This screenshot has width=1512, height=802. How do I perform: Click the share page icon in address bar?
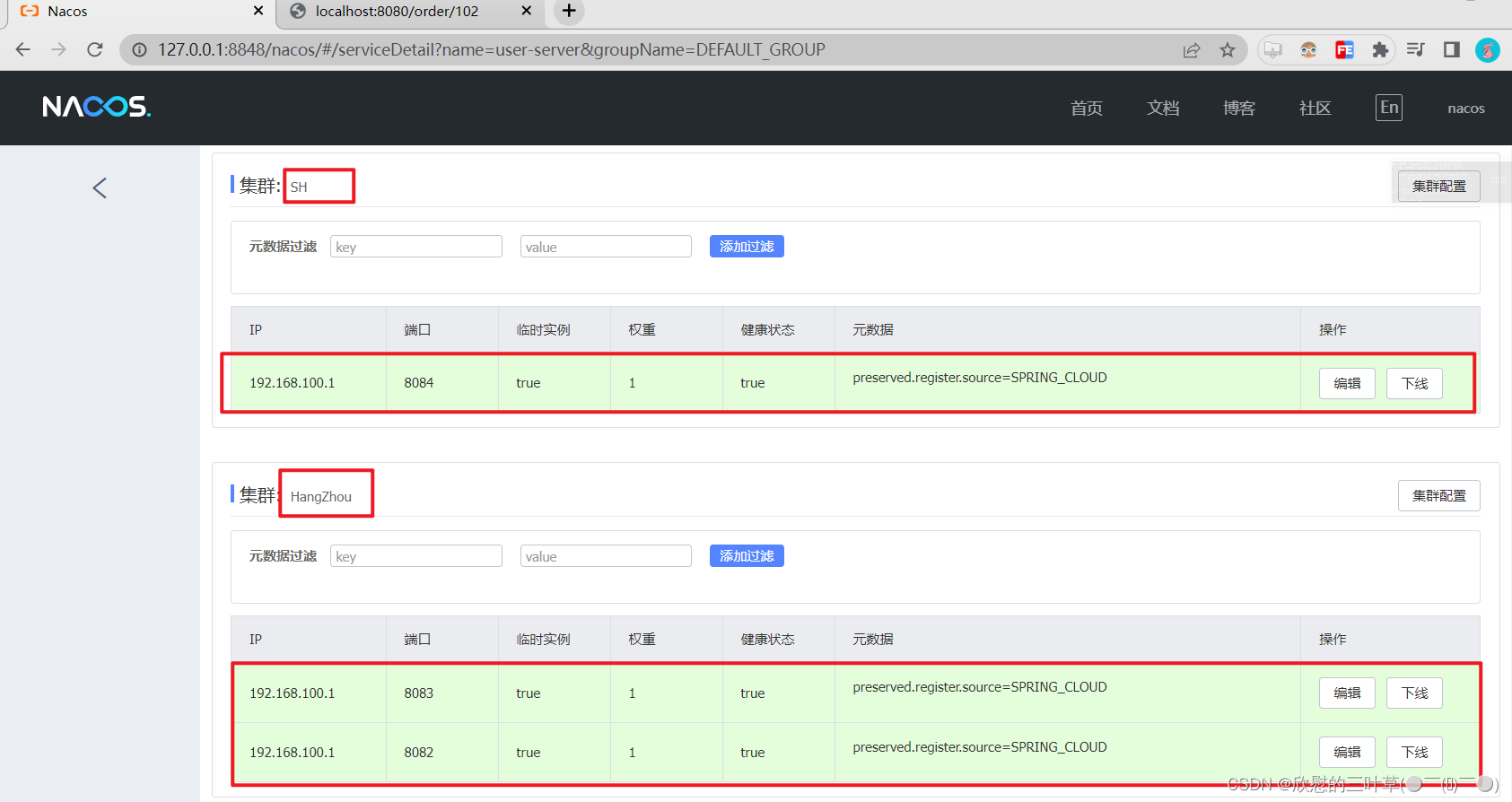coord(1192,50)
